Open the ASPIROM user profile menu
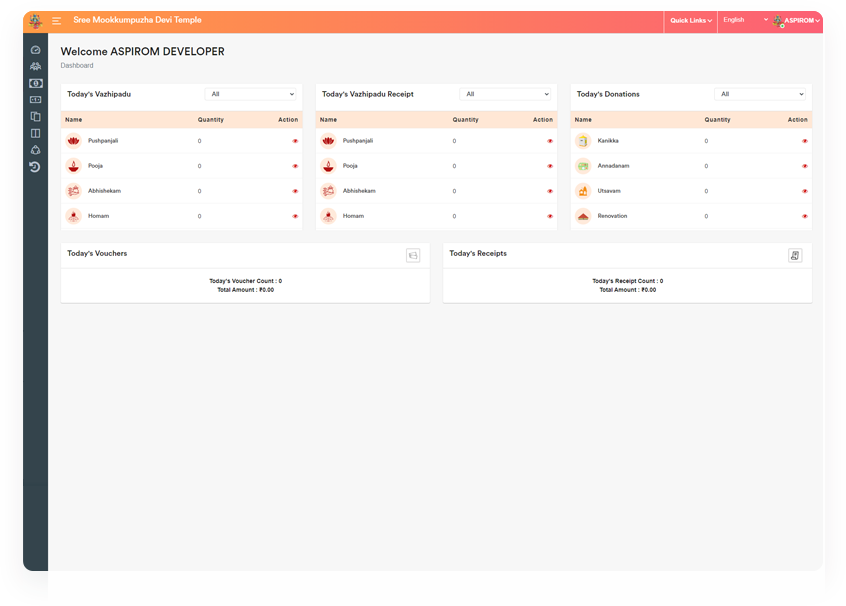The width and height of the screenshot is (846, 606). click(796, 21)
